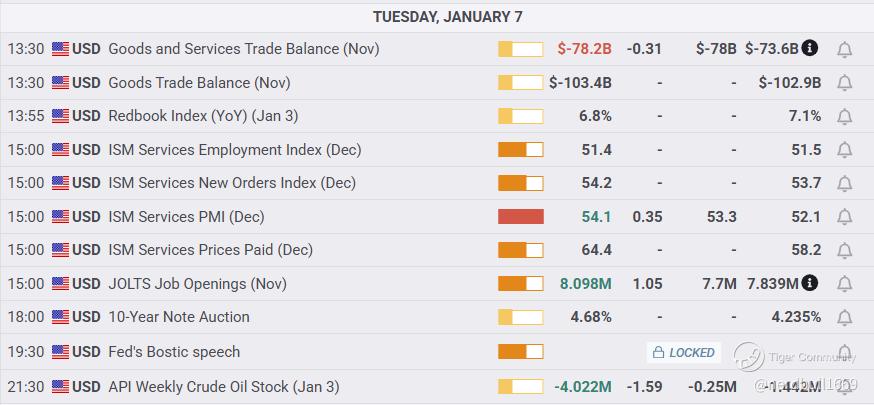874x405 pixels.
Task: Open info icon beside $-73.6B previous value
Action: pos(810,48)
